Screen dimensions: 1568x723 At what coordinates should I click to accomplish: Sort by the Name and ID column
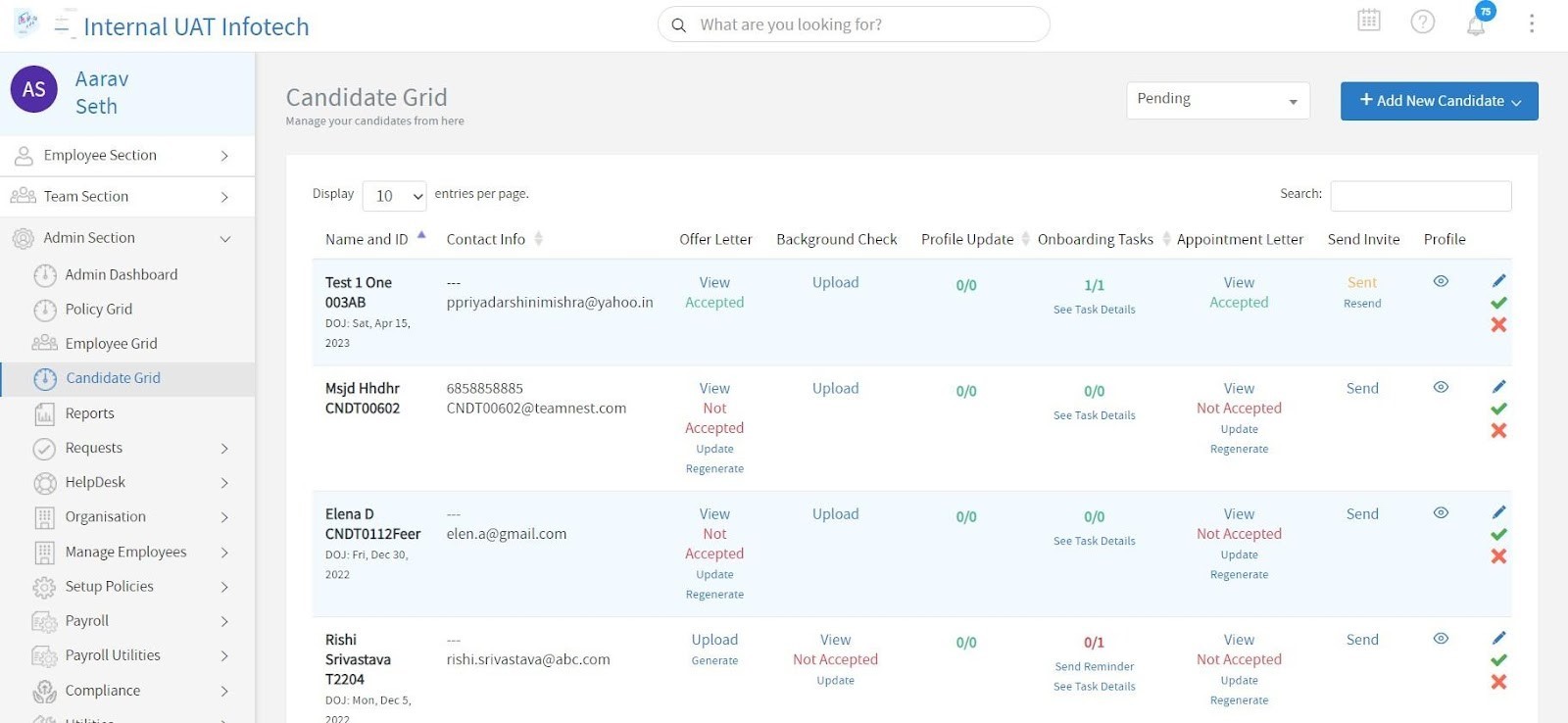coord(375,239)
